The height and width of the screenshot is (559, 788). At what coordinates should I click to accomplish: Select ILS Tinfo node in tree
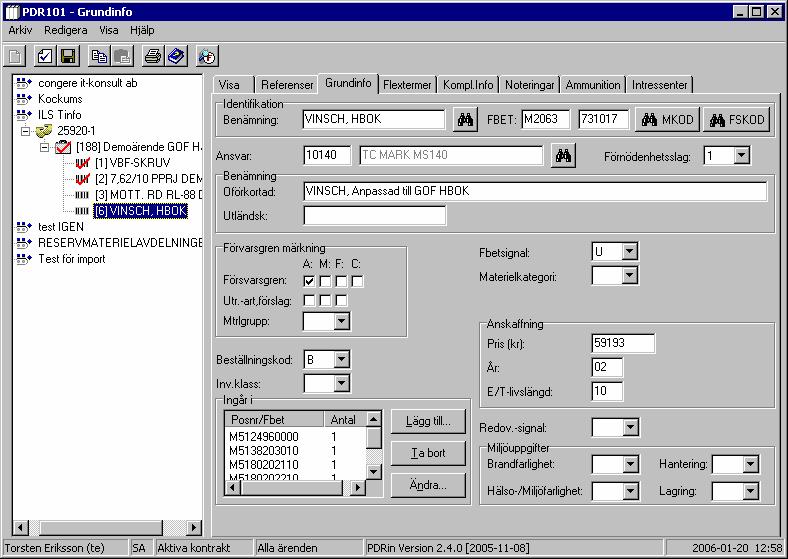click(59, 115)
